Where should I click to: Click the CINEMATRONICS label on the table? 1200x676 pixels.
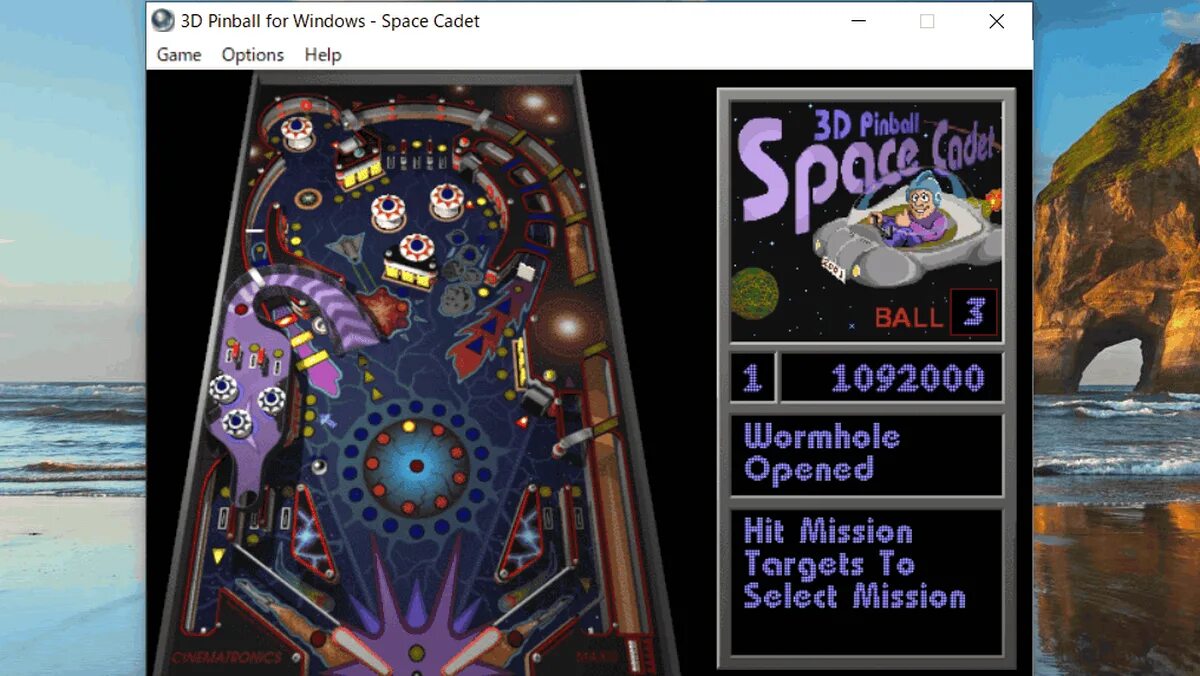[x=226, y=658]
